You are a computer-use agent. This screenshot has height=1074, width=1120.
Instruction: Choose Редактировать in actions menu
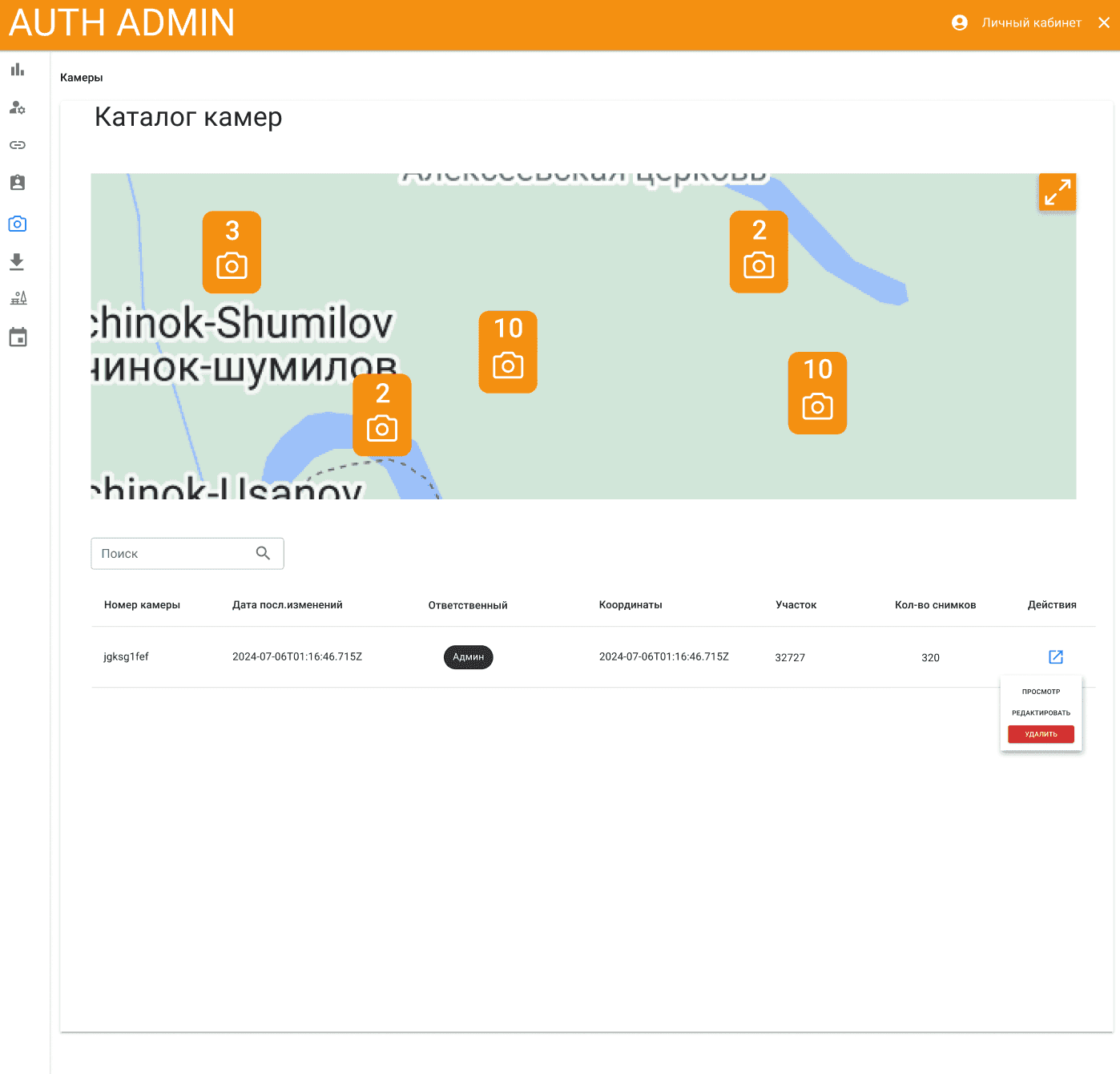coord(1041,713)
